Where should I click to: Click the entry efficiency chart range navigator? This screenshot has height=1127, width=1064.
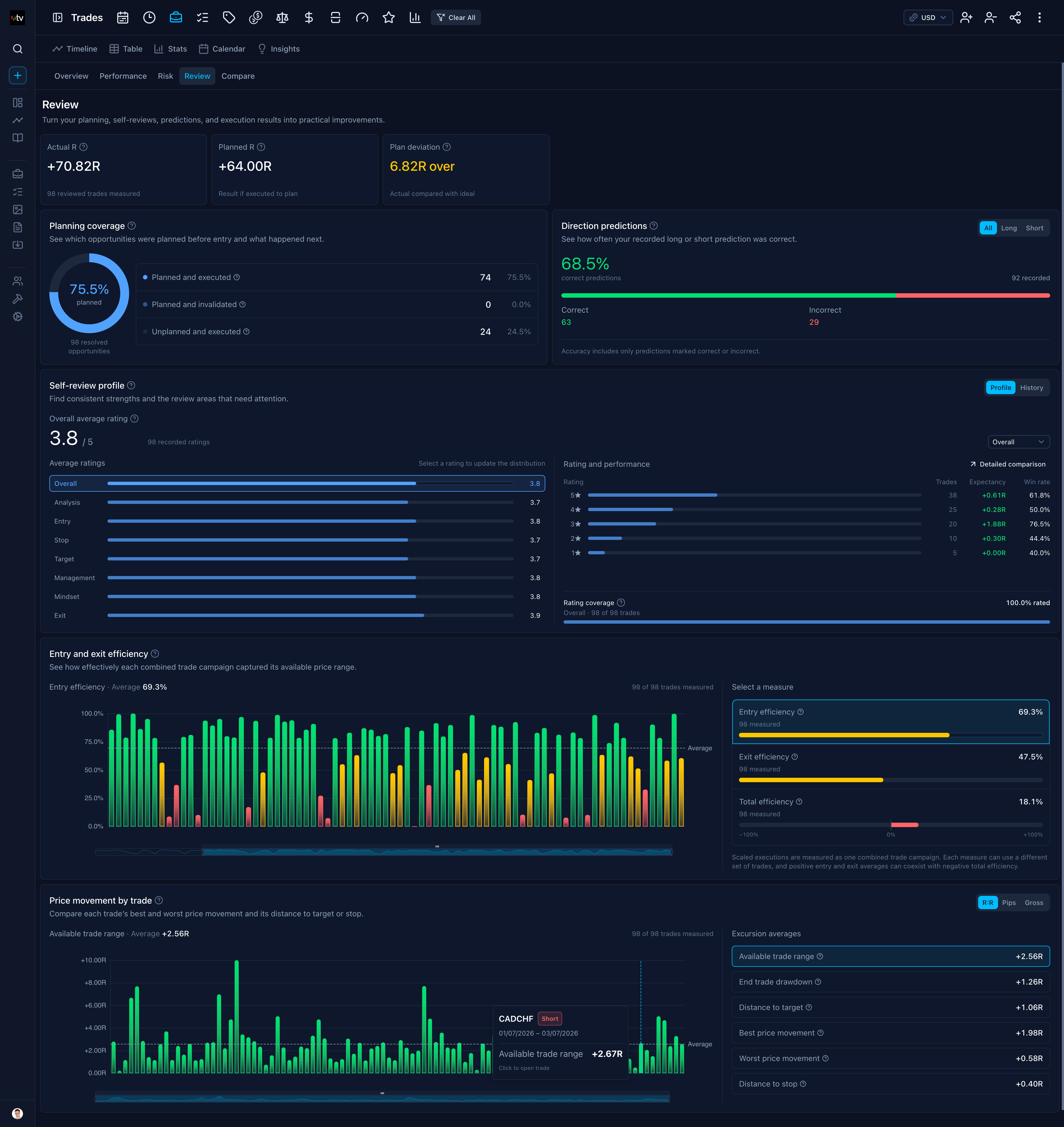click(384, 851)
